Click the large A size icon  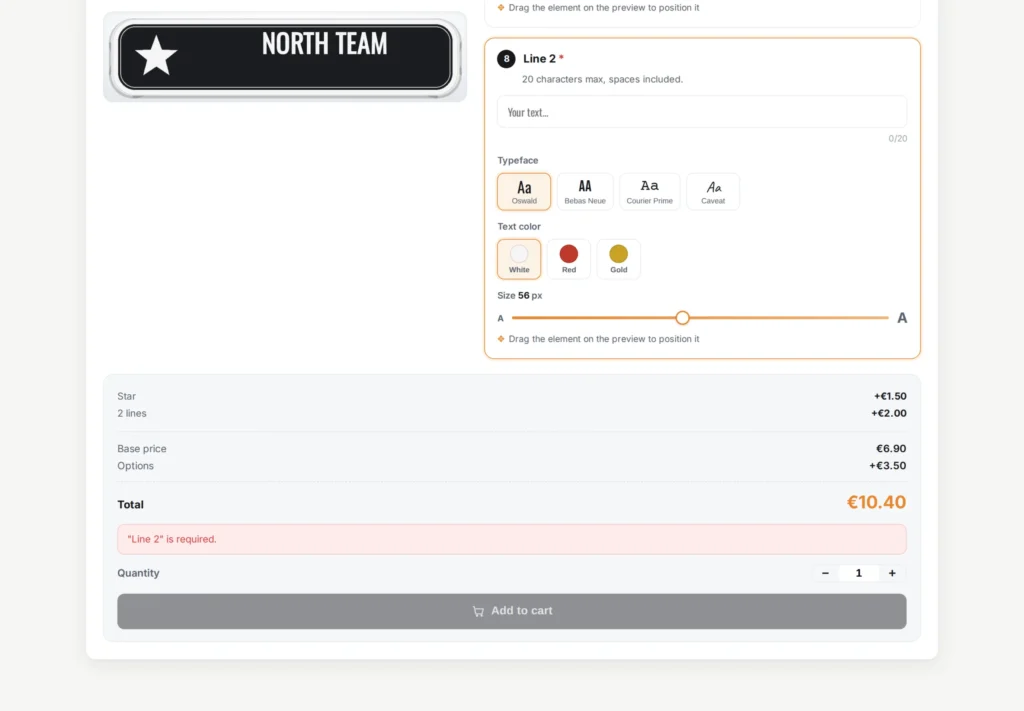[x=902, y=318]
